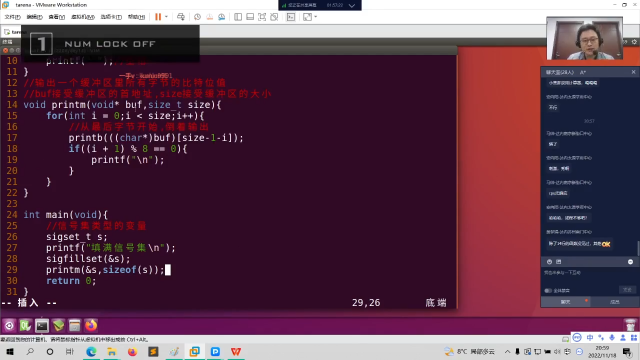This screenshot has width=640, height=360.
Task: Click the Cortana circle on the taskbar
Action: coord(50,351)
